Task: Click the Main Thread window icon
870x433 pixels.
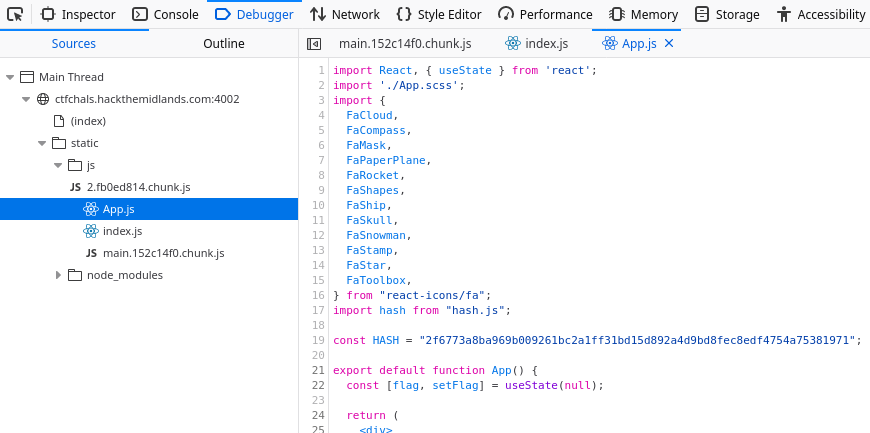Action: 27,77
